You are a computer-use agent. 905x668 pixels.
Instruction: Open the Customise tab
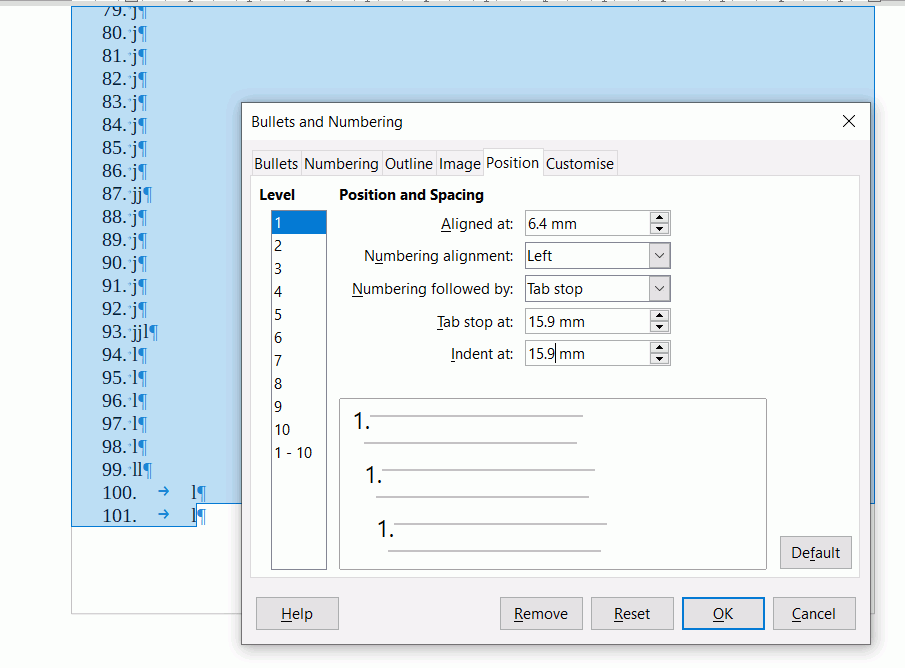[580, 164]
